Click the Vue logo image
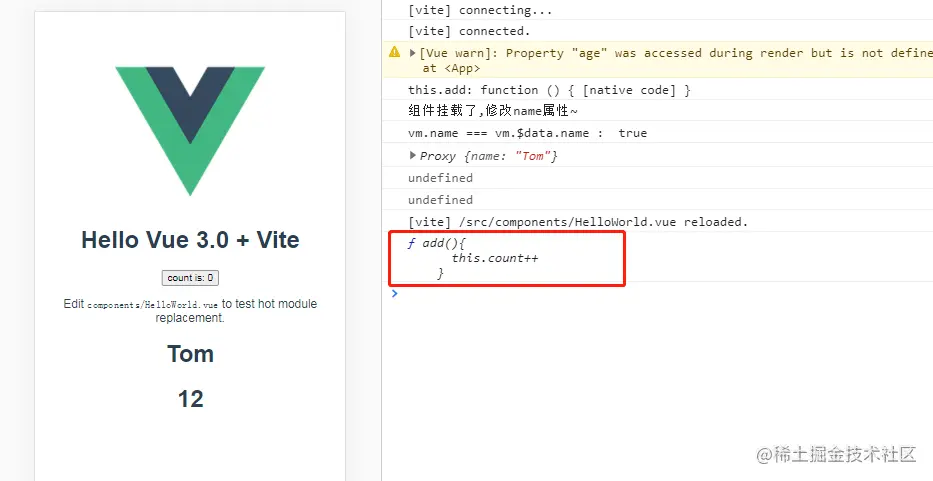This screenshot has height=481, width=933. coord(190,131)
